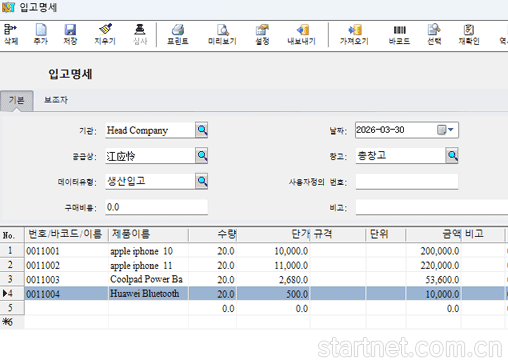Select the 기본 tab
Viewport: 508px width, 361px height.
click(17, 100)
